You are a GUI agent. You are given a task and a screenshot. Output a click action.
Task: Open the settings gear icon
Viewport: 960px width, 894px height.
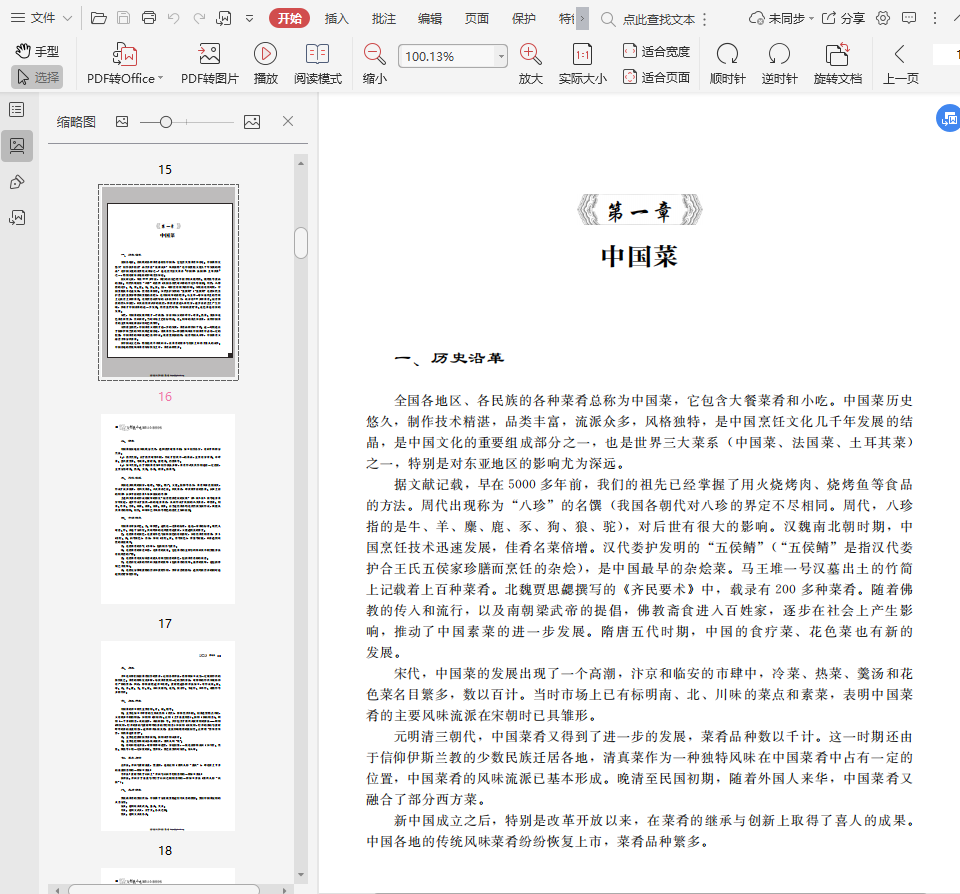pyautogui.click(x=883, y=18)
